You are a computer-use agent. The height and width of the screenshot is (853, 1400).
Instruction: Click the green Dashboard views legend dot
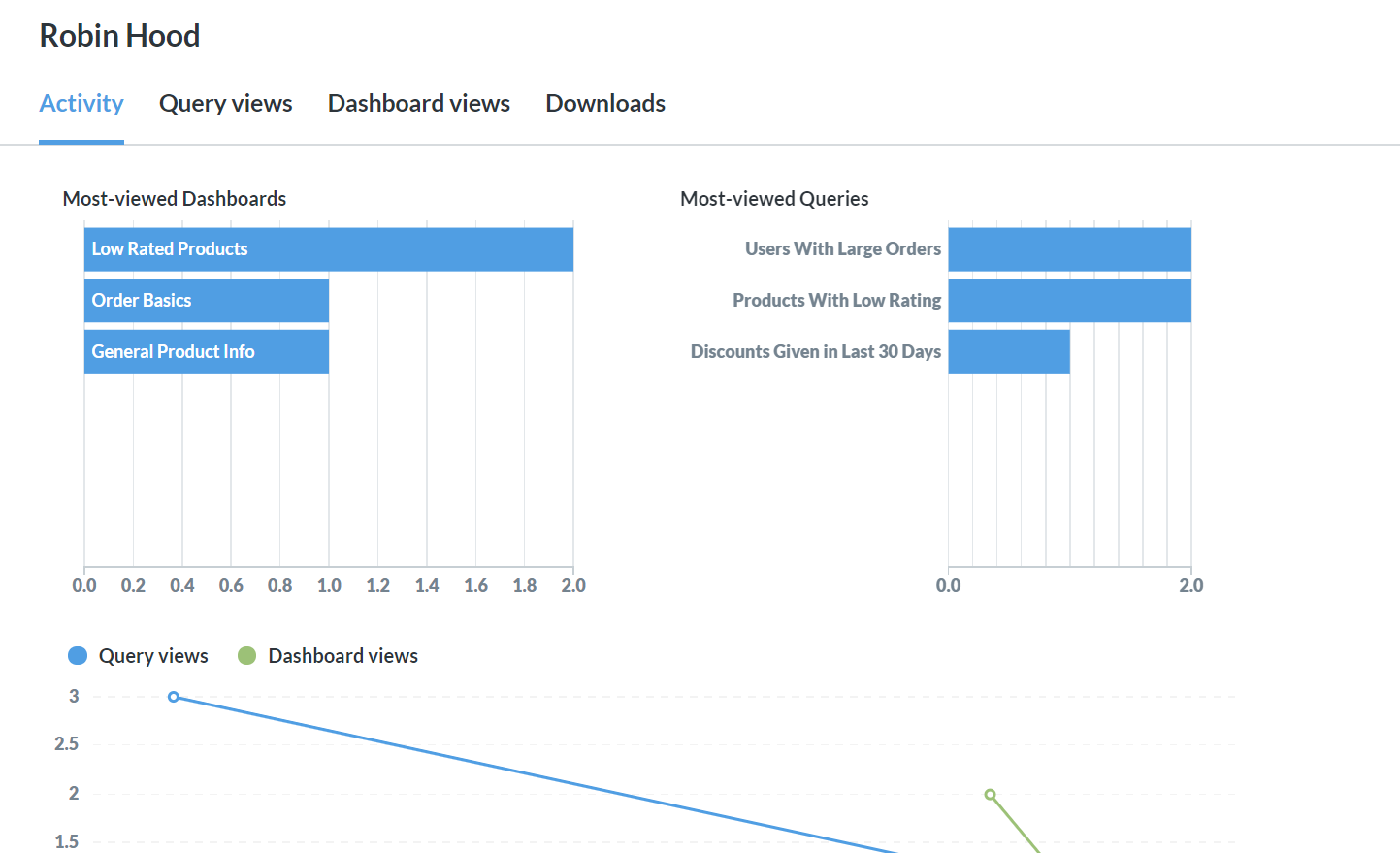[247, 656]
